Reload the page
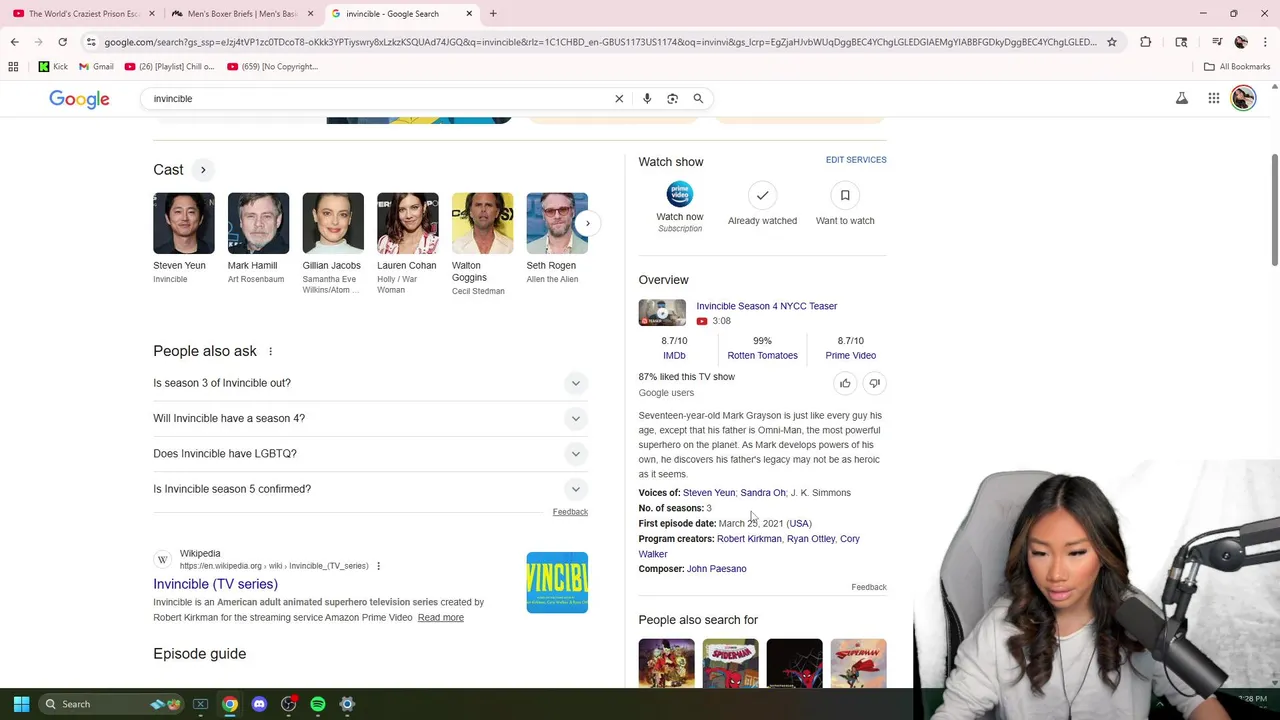Viewport: 1280px width, 720px height. click(x=62, y=42)
